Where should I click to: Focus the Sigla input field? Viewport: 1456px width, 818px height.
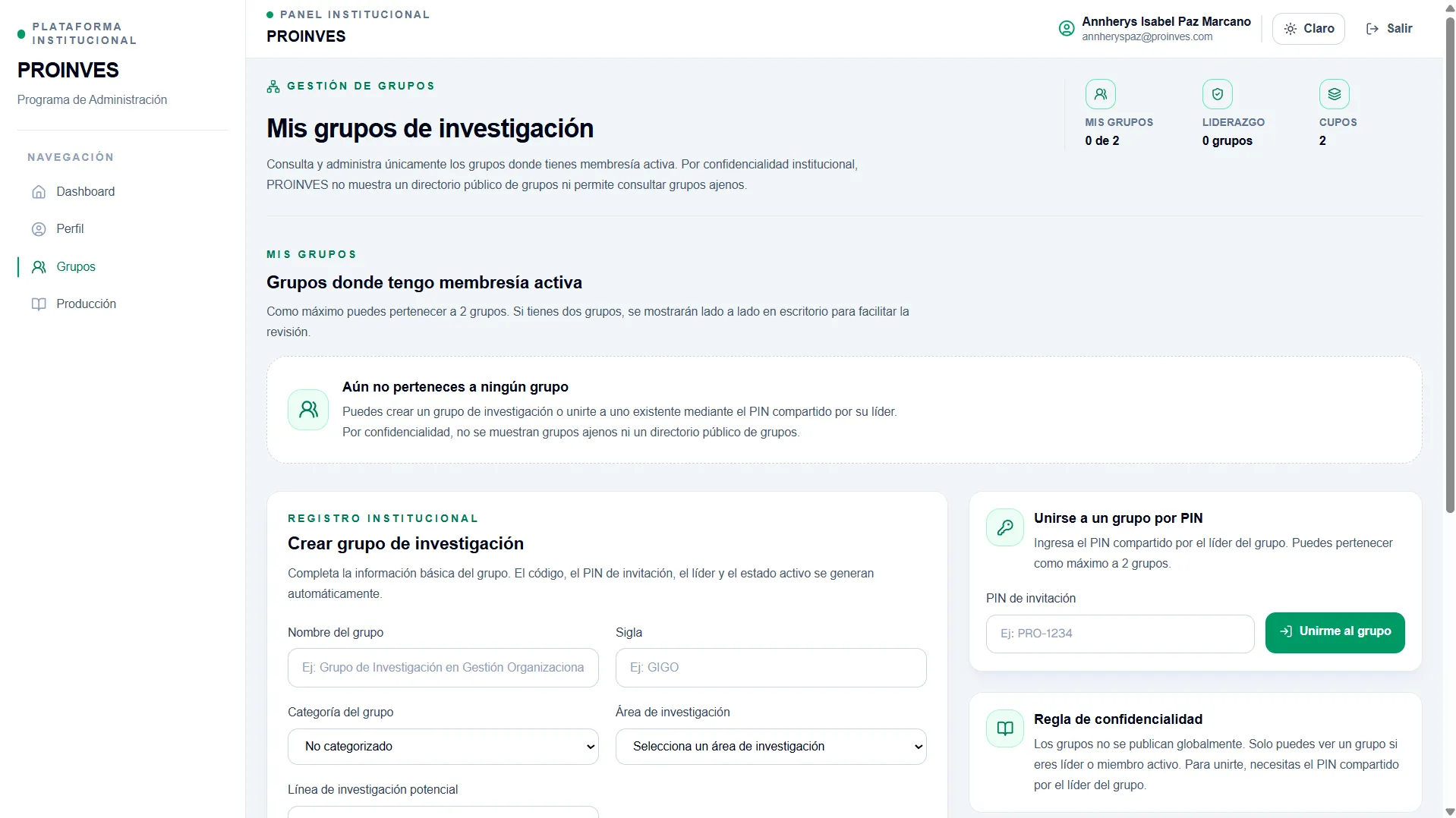tap(771, 668)
